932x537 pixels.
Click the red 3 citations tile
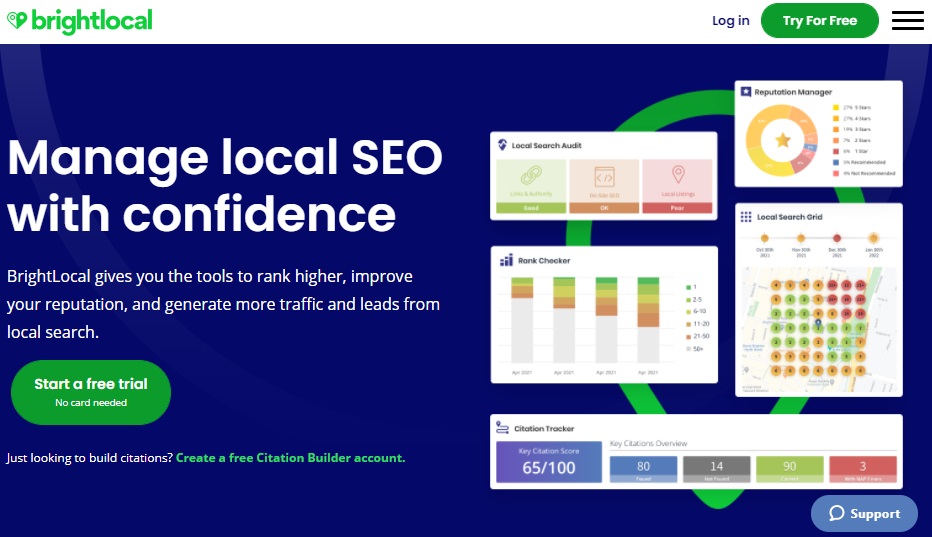pos(863,469)
